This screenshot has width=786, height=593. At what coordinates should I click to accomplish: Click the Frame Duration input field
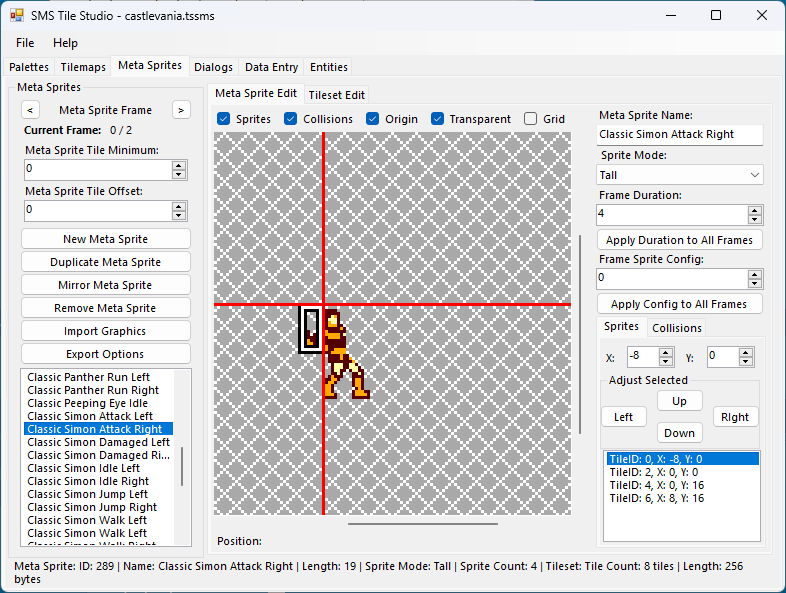coord(672,215)
